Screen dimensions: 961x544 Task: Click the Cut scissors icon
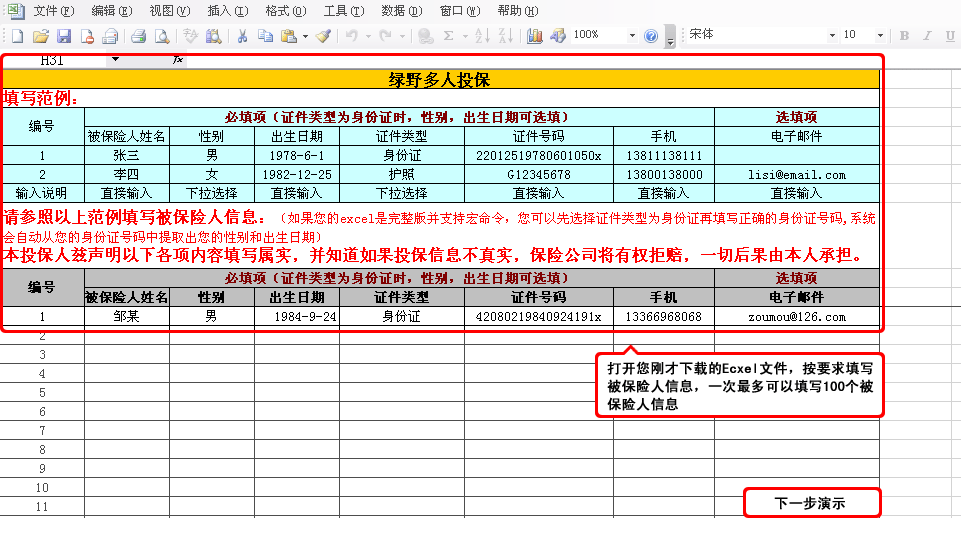[242, 36]
